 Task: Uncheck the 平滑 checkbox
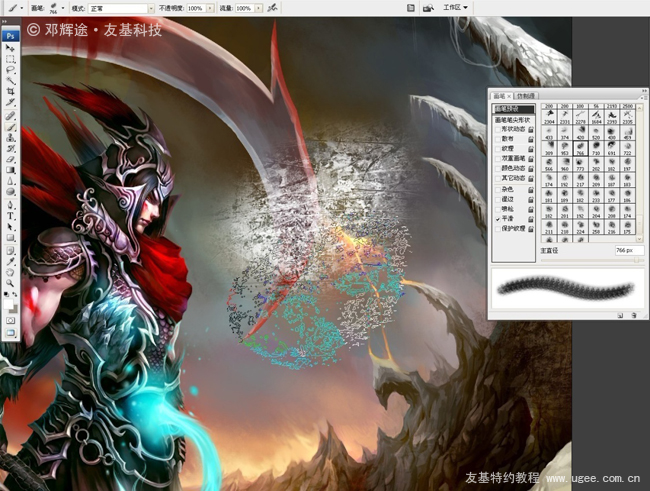point(498,219)
